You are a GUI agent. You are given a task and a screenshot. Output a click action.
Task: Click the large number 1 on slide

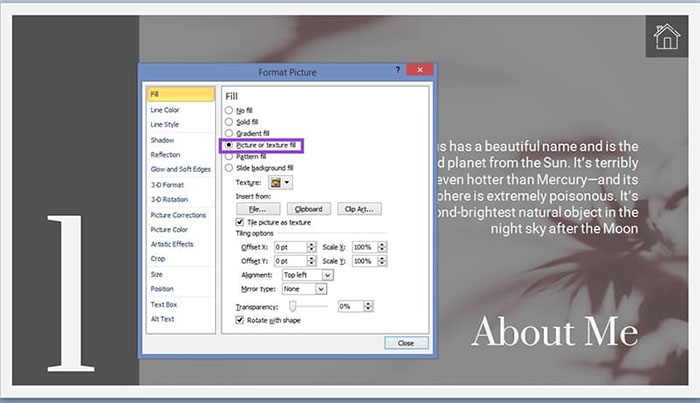pyautogui.click(x=70, y=293)
